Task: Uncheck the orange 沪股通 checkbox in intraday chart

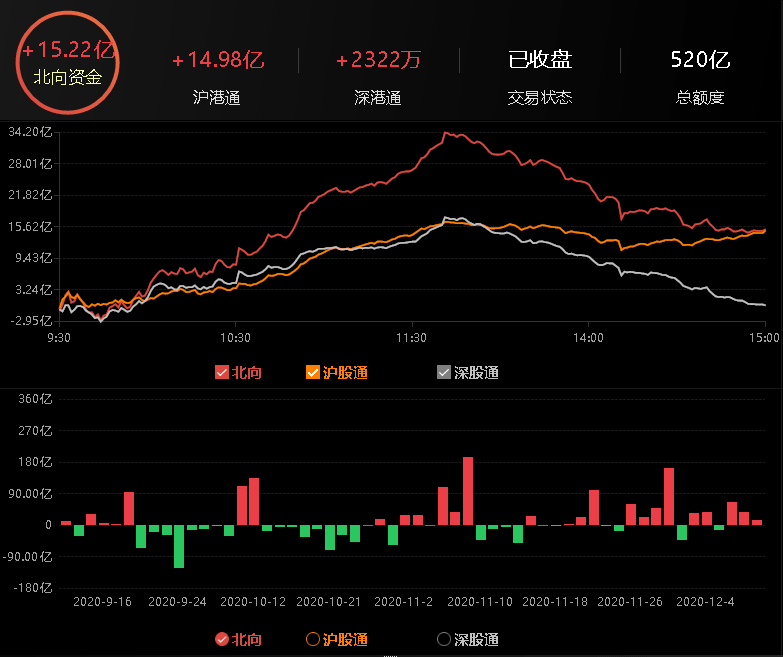Action: pyautogui.click(x=313, y=372)
